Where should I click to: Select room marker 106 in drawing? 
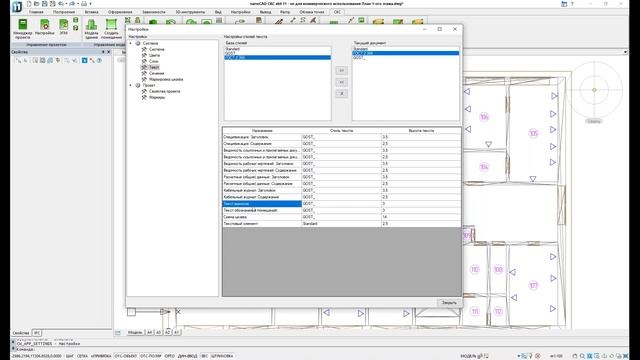coord(484,117)
